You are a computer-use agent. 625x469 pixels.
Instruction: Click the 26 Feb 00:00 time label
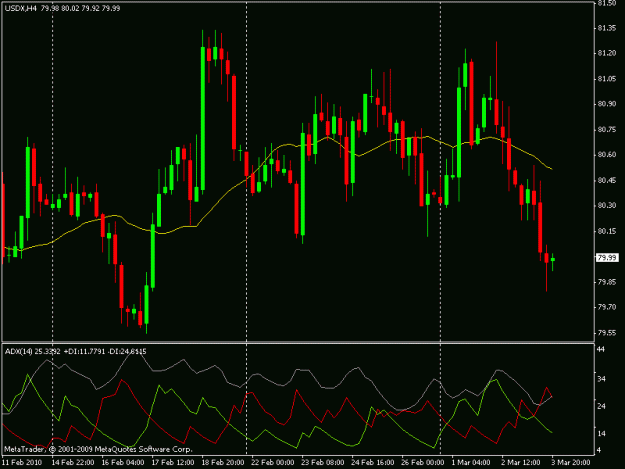423,463
